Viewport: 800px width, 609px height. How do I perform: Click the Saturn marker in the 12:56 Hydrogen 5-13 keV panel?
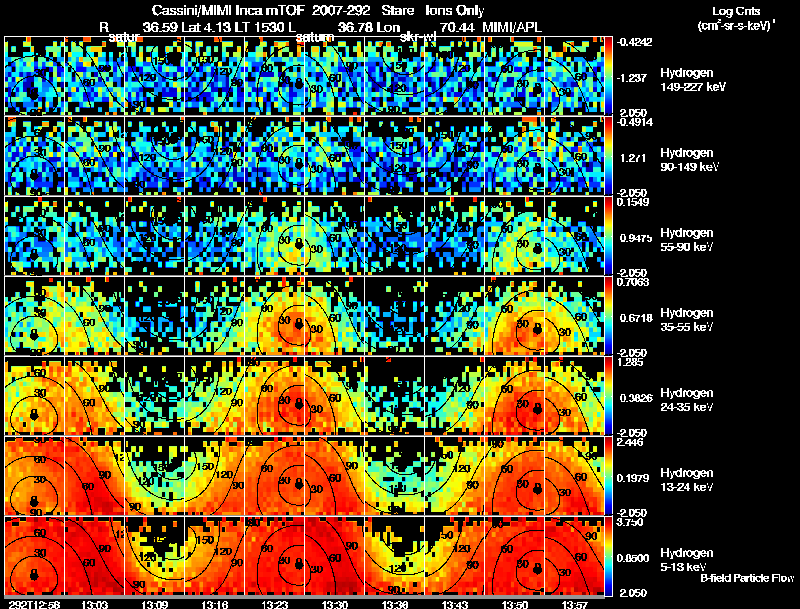coord(34,574)
